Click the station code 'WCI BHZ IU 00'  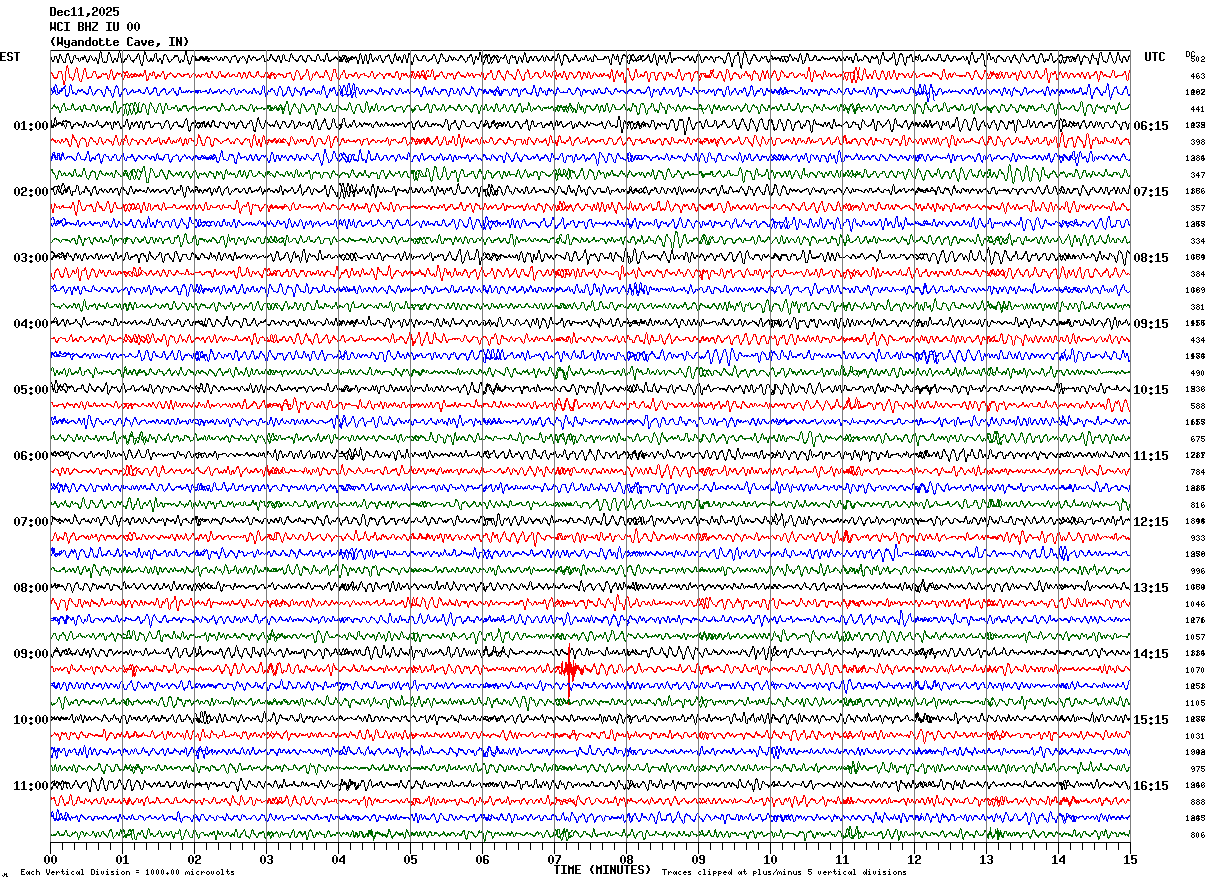(x=95, y=27)
